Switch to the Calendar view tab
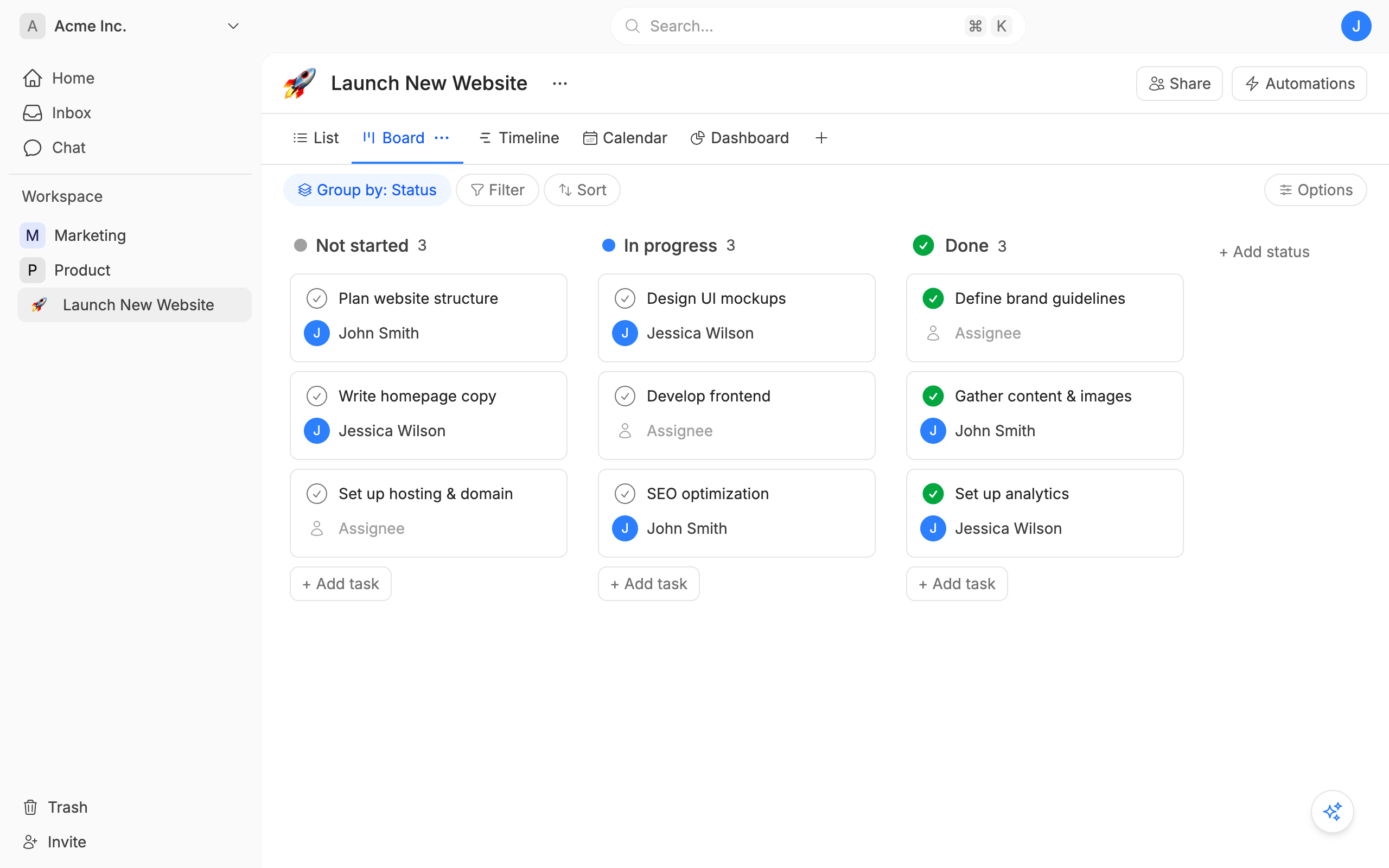Screen dimensions: 1389x868 [625, 138]
